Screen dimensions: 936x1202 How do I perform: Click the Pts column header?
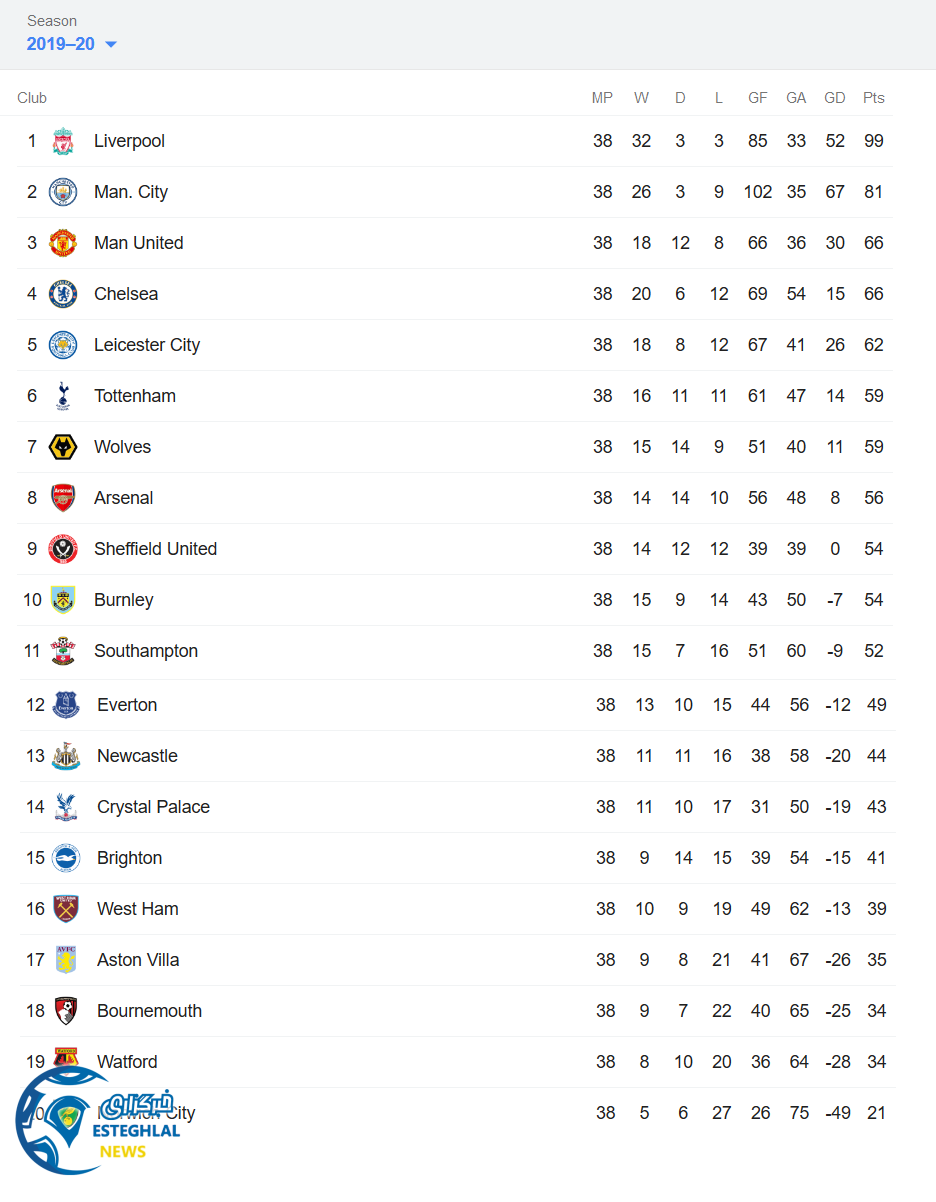[x=874, y=98]
